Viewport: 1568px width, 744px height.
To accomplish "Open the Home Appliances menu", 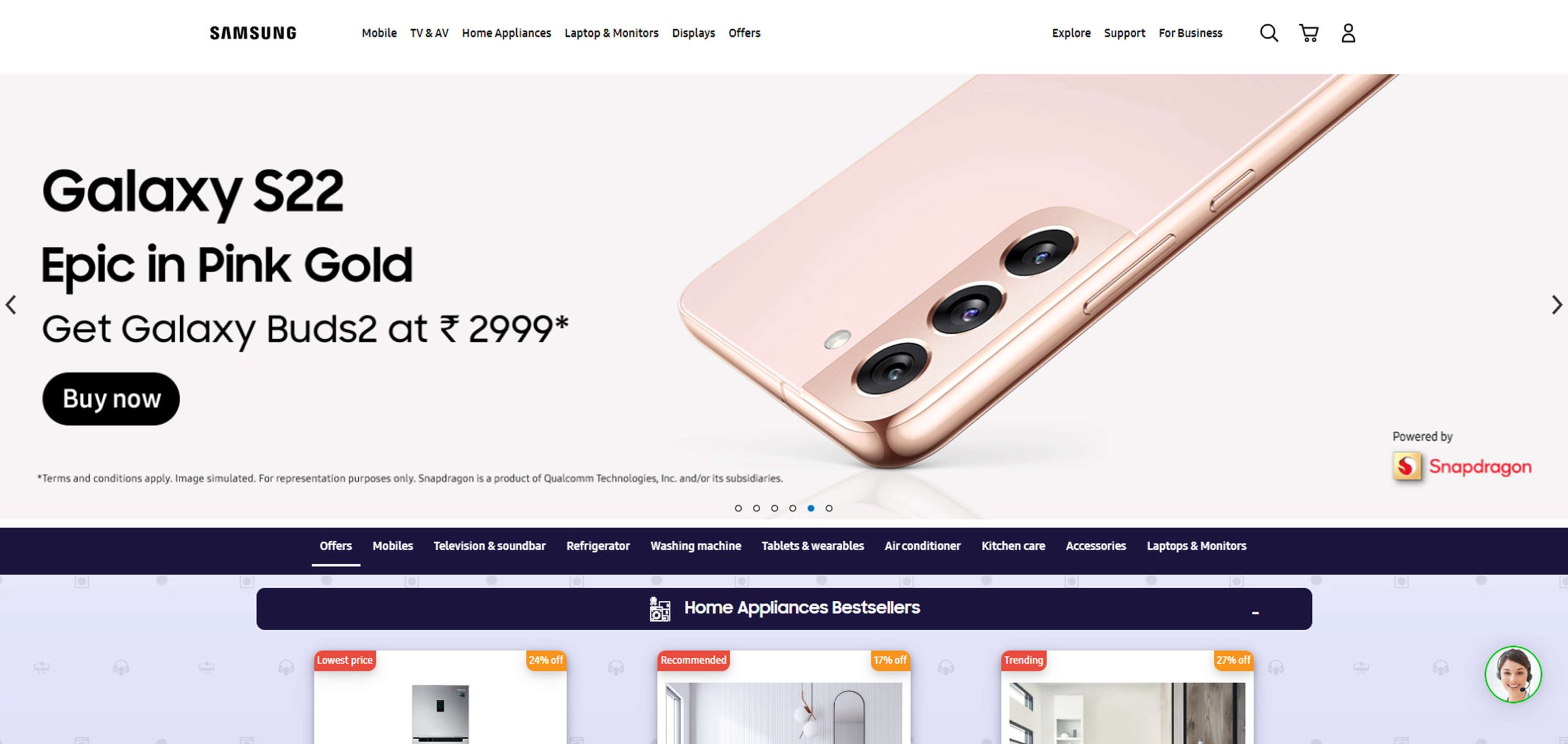I will [506, 33].
